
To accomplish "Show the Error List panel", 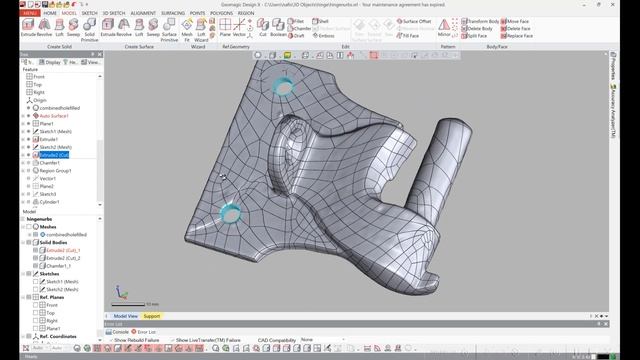I will (143, 332).
